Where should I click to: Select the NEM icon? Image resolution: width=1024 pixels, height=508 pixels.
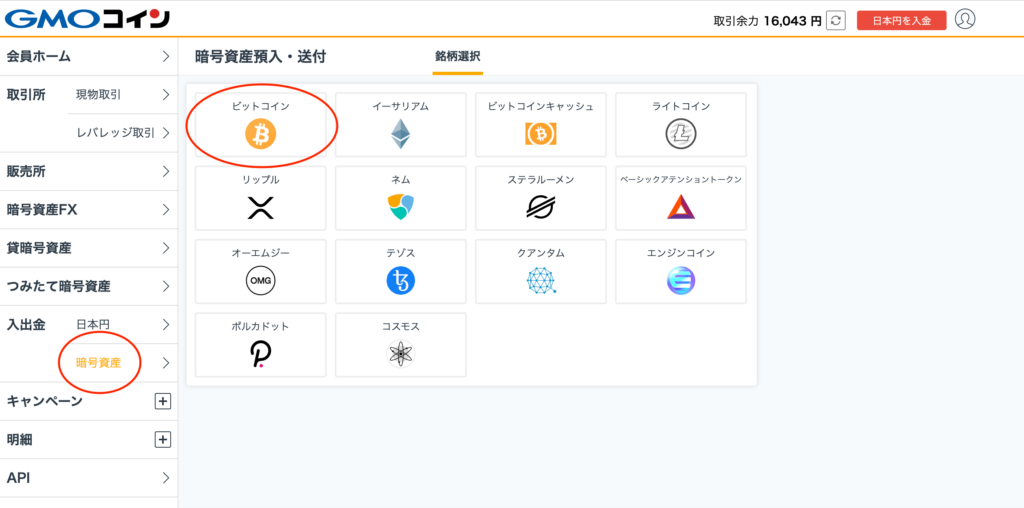point(400,207)
